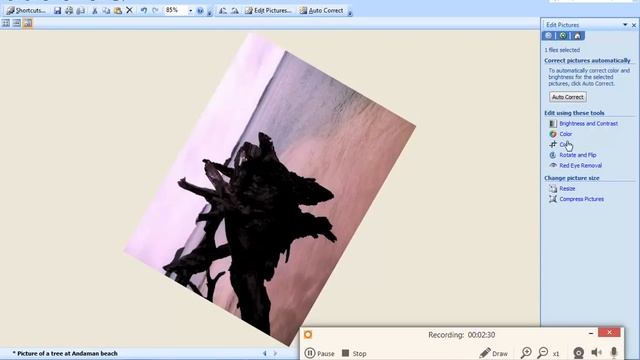Click the Delete X icon in toolbar
This screenshot has height=360, width=640.
coord(129,10)
